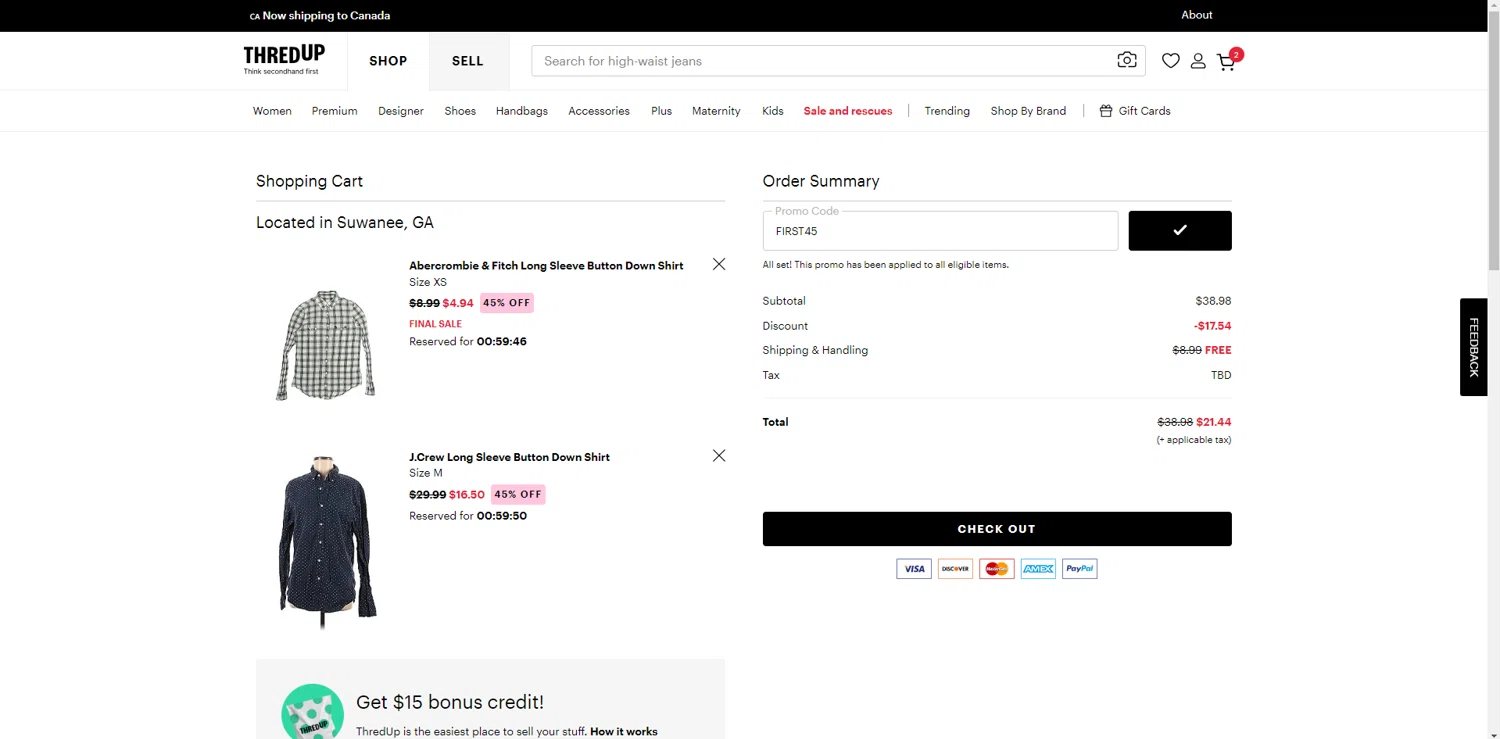Click the Mastercard payment icon
Viewport: 1500px width, 739px height.
click(x=996, y=568)
